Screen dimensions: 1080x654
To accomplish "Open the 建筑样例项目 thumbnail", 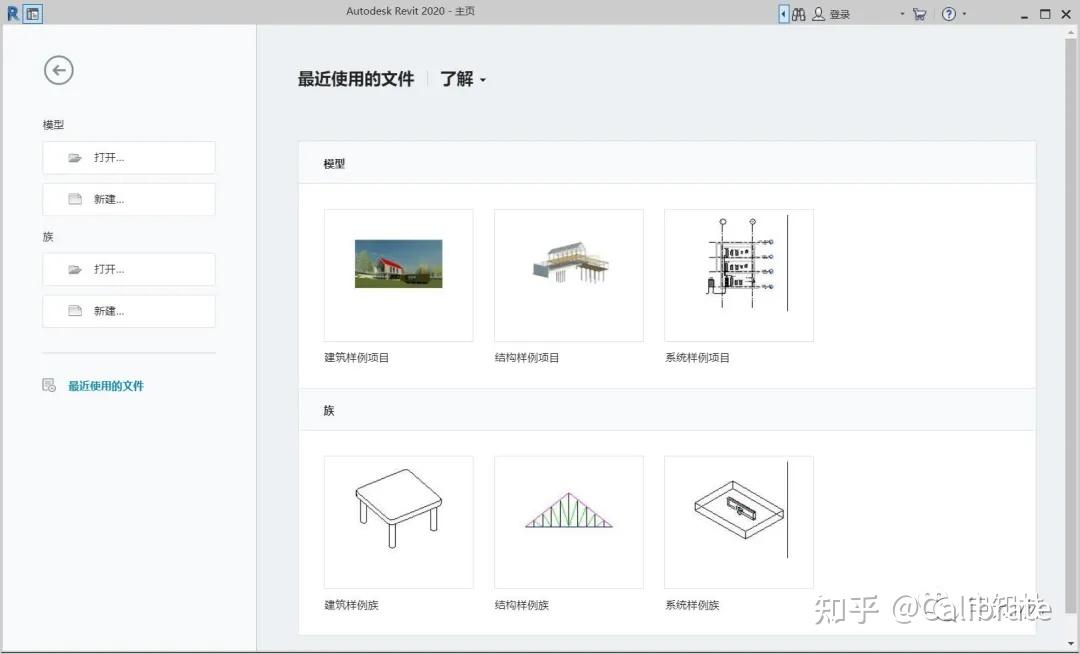I will click(x=399, y=275).
